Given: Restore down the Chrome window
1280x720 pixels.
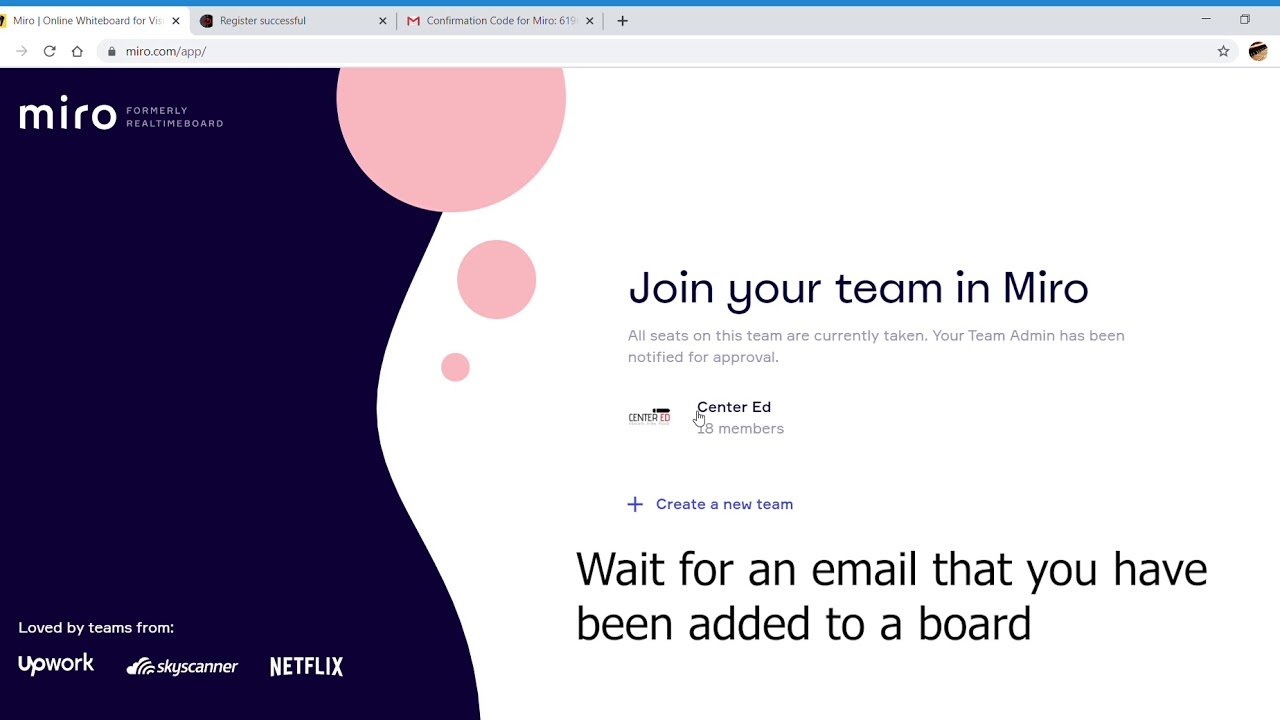Looking at the screenshot, I should tap(1245, 19).
